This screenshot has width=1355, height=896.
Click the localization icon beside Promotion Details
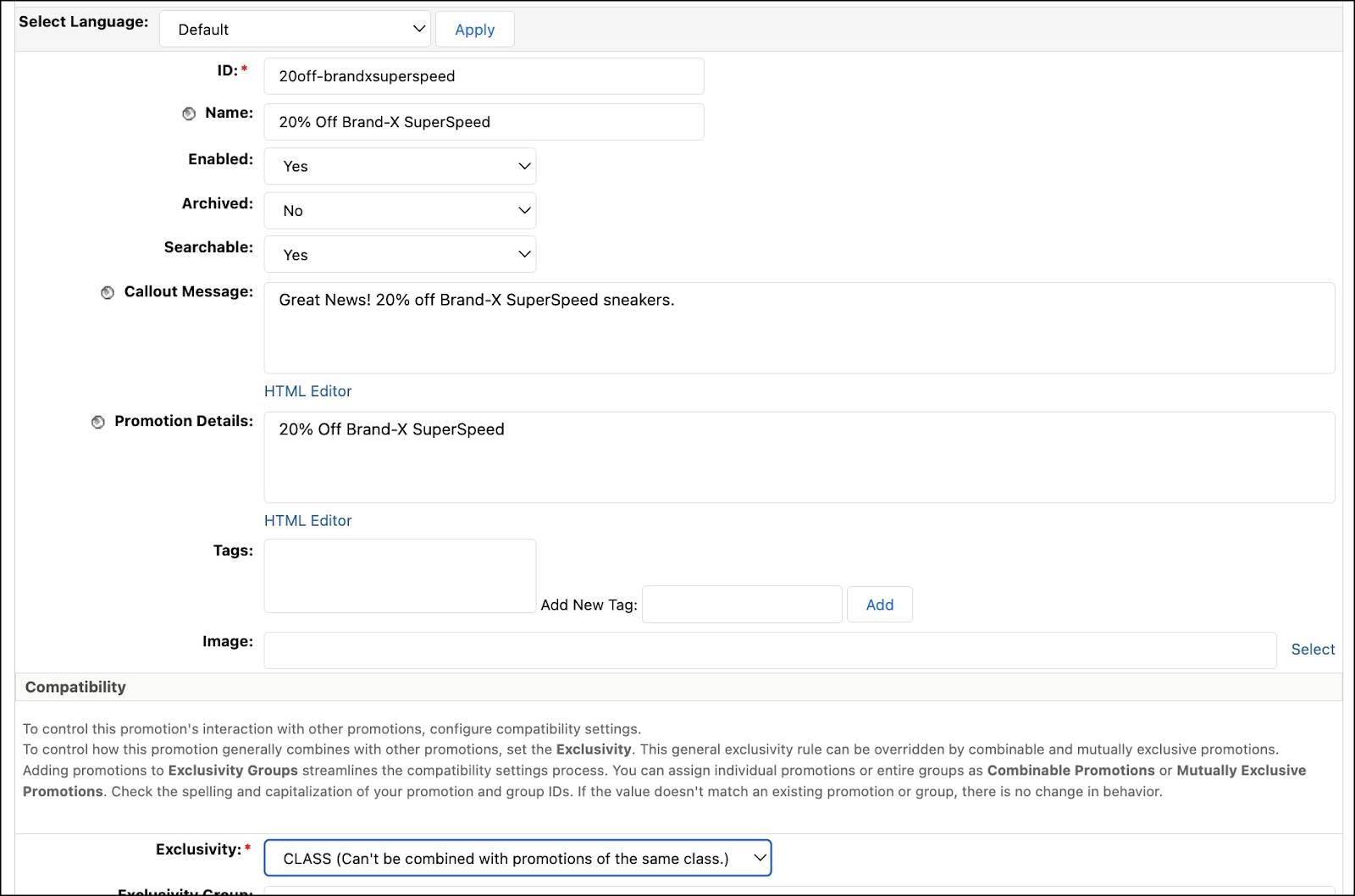(x=98, y=422)
